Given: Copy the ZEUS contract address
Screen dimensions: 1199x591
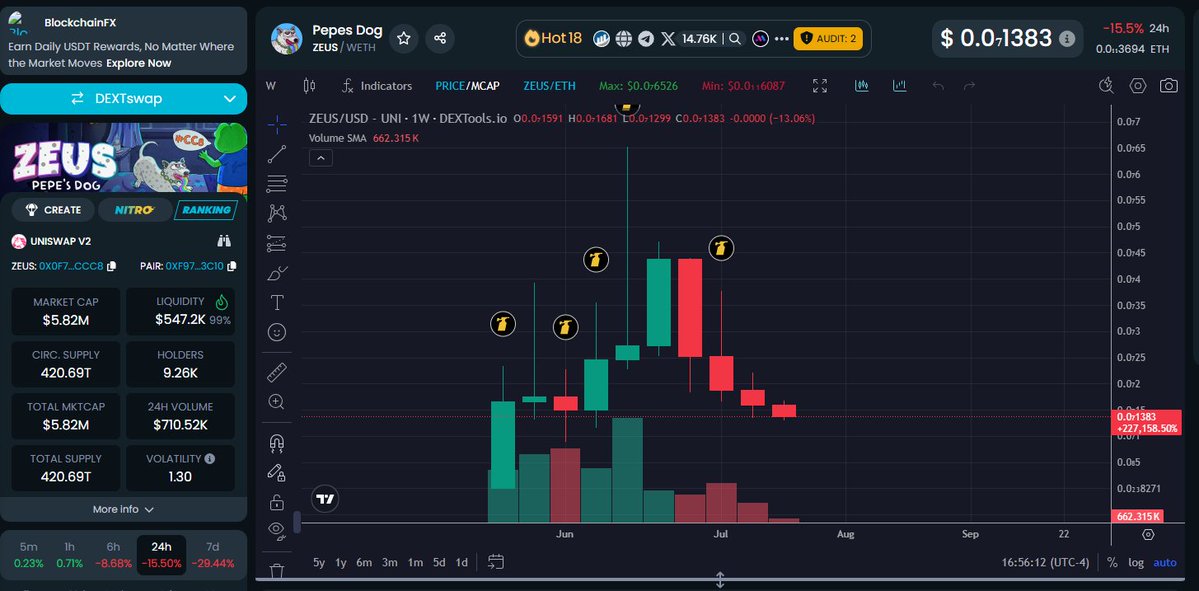Looking at the screenshot, I should click(x=112, y=266).
